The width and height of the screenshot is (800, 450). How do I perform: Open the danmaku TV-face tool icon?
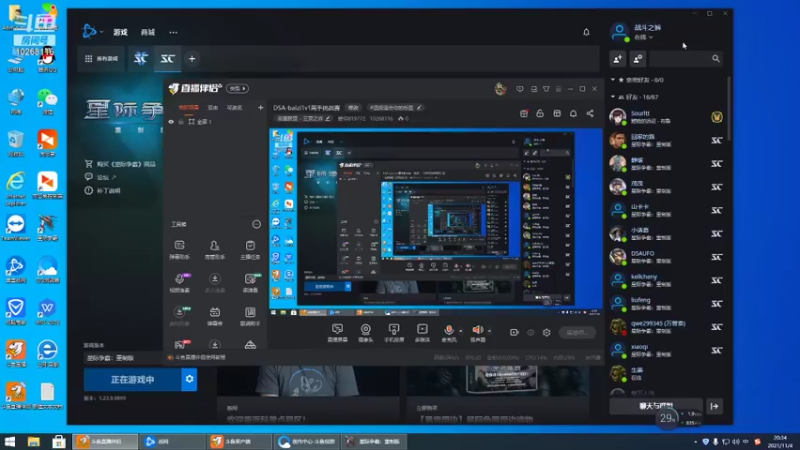point(215,315)
